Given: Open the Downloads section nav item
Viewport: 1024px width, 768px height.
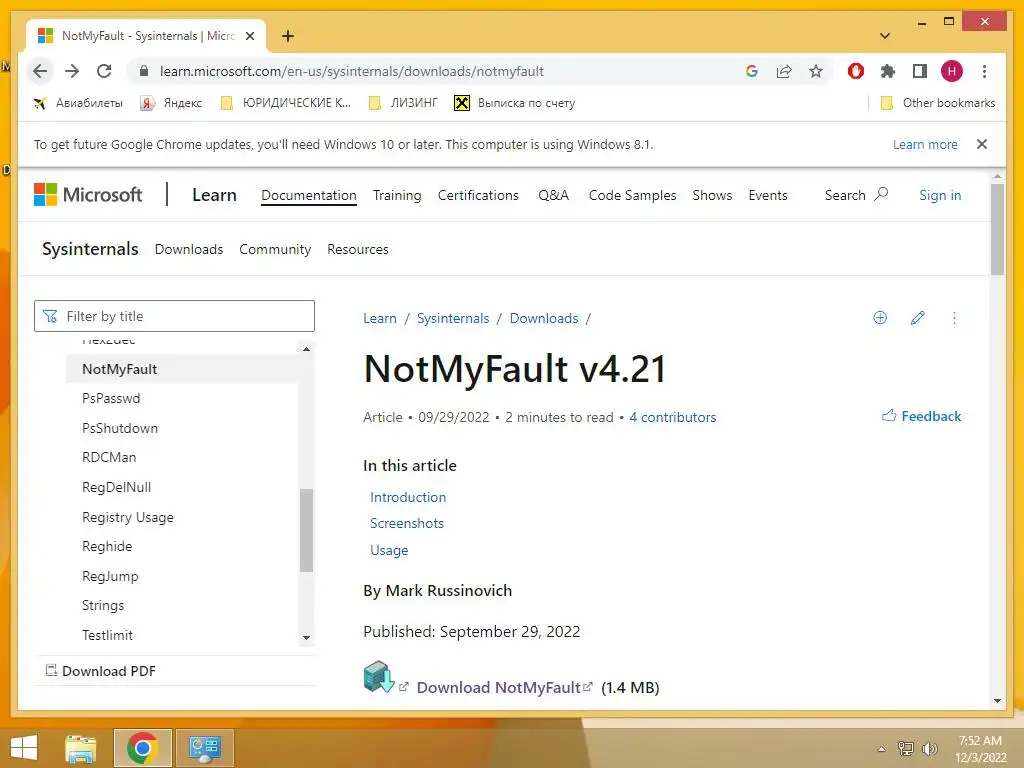Looking at the screenshot, I should (x=189, y=249).
